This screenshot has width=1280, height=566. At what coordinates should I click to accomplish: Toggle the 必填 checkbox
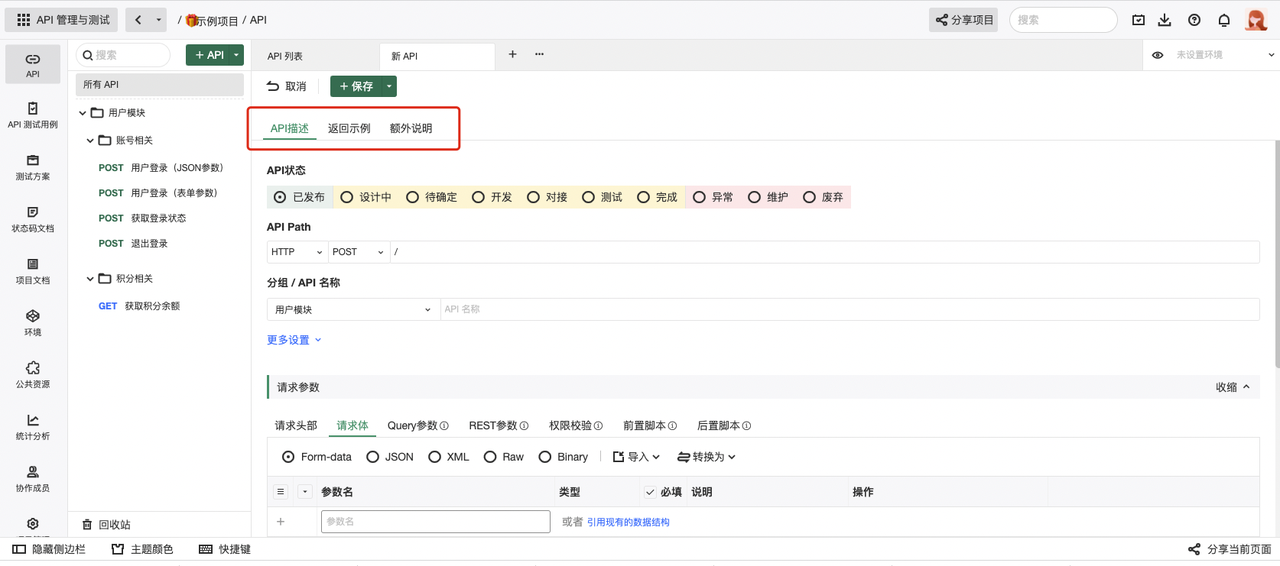(650, 492)
